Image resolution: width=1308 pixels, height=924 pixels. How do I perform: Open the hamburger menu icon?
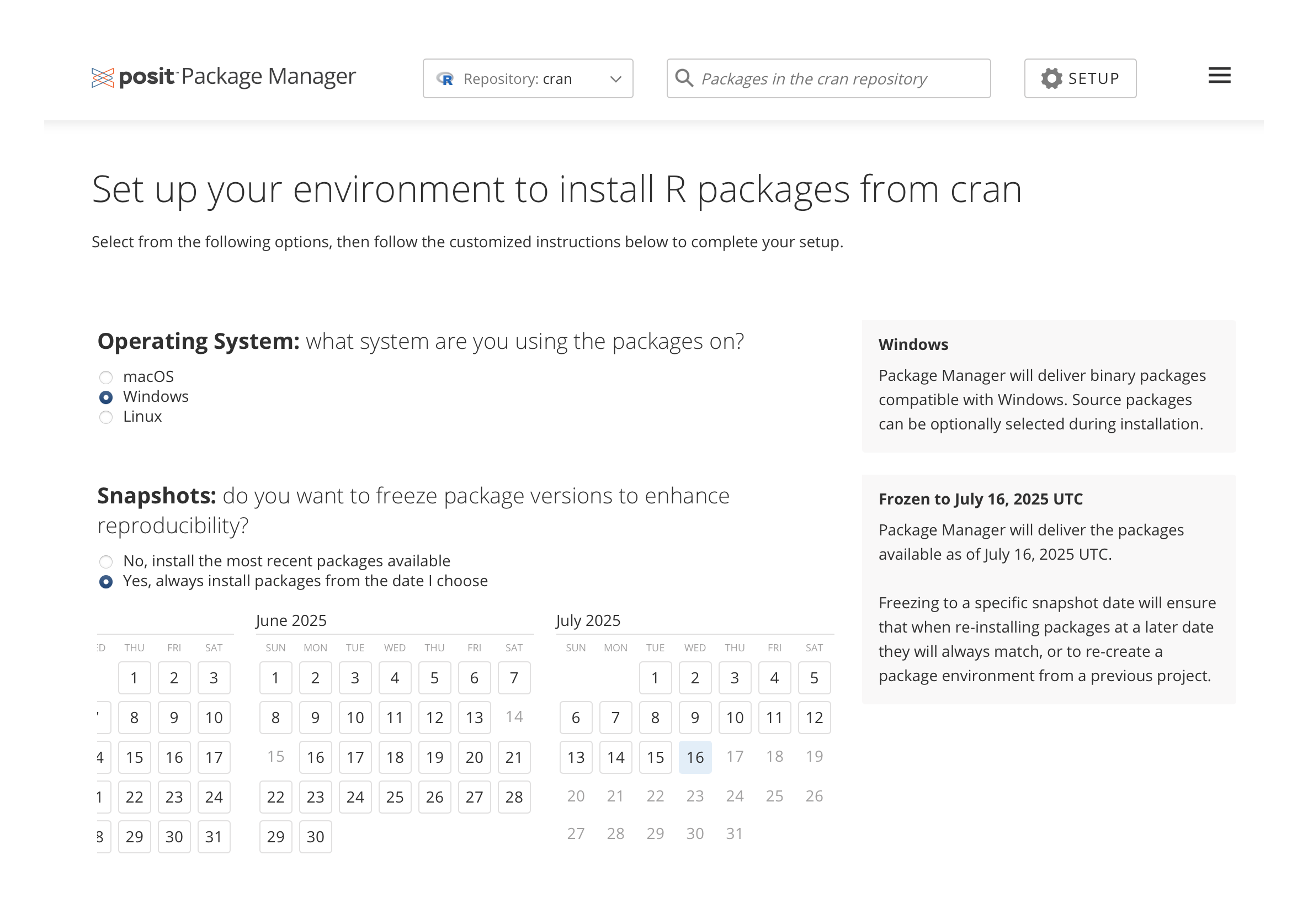point(1219,76)
